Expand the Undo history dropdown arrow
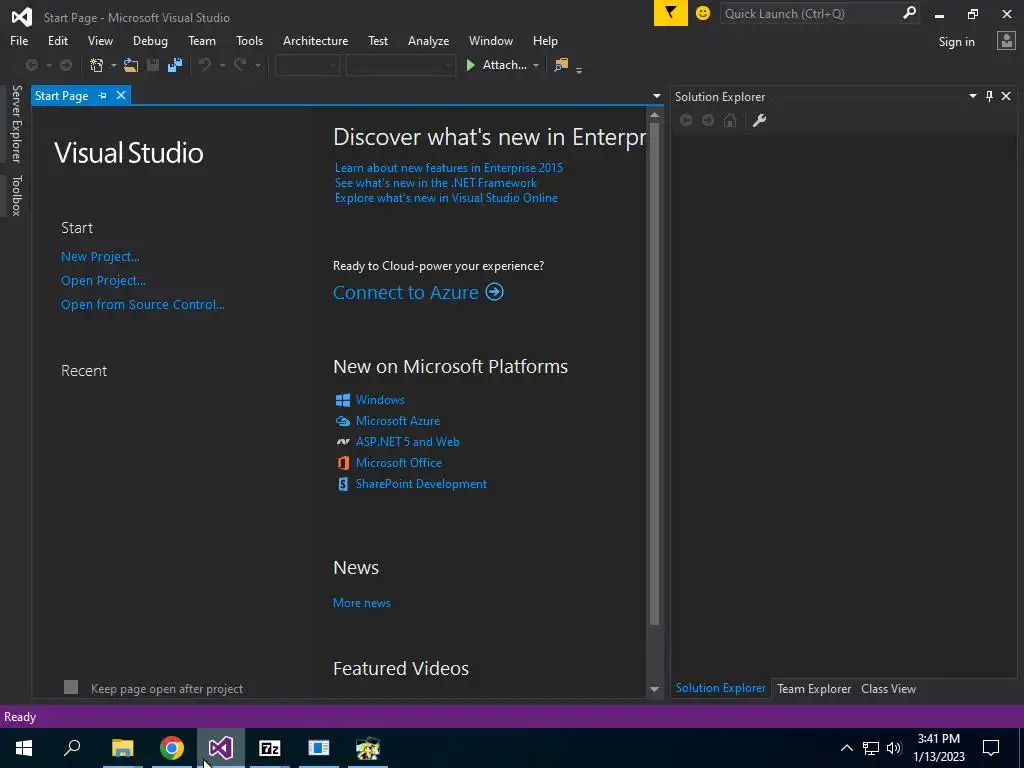The width and height of the screenshot is (1024, 768). (x=222, y=65)
